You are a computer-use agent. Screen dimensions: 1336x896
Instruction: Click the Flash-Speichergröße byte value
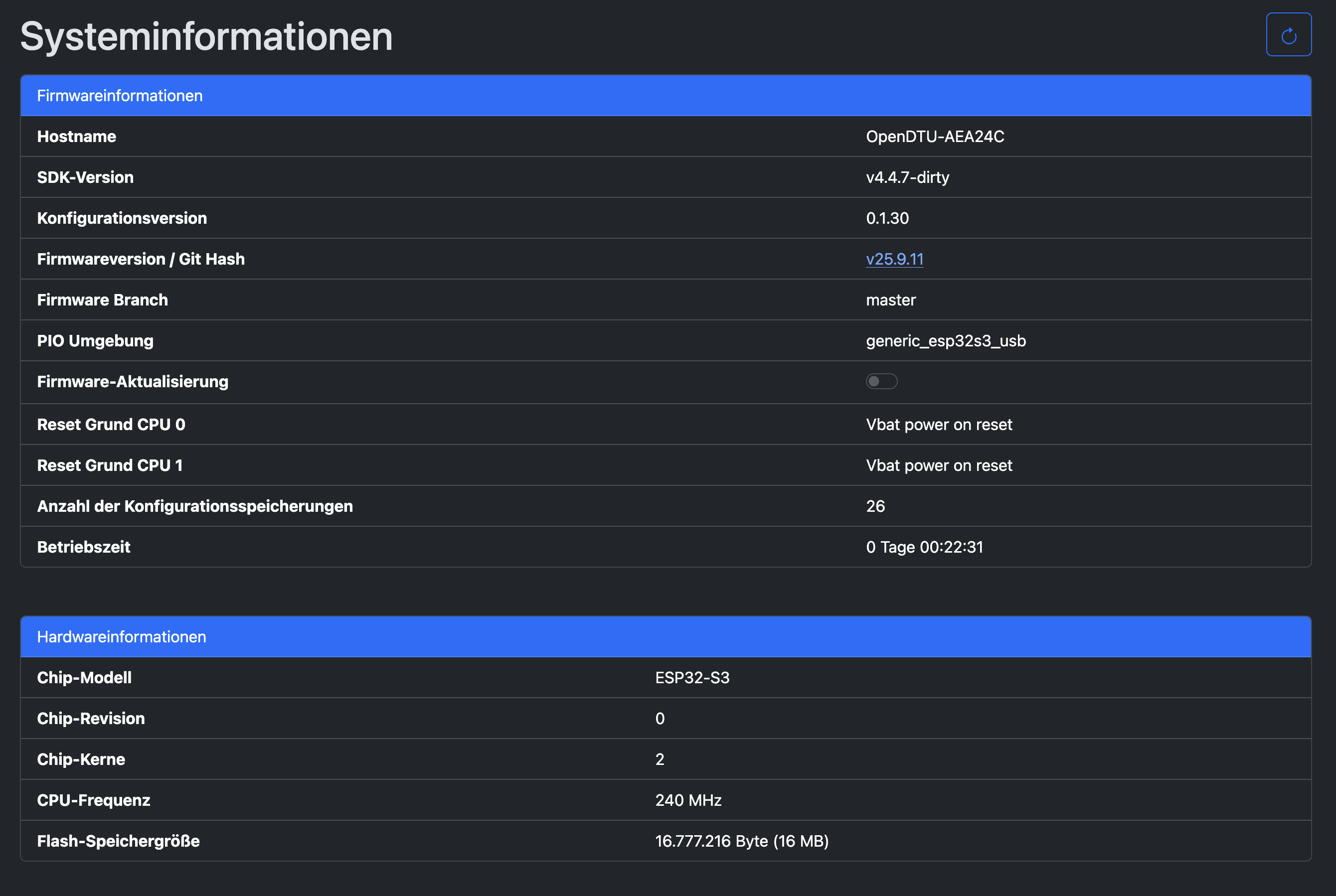(x=741, y=841)
